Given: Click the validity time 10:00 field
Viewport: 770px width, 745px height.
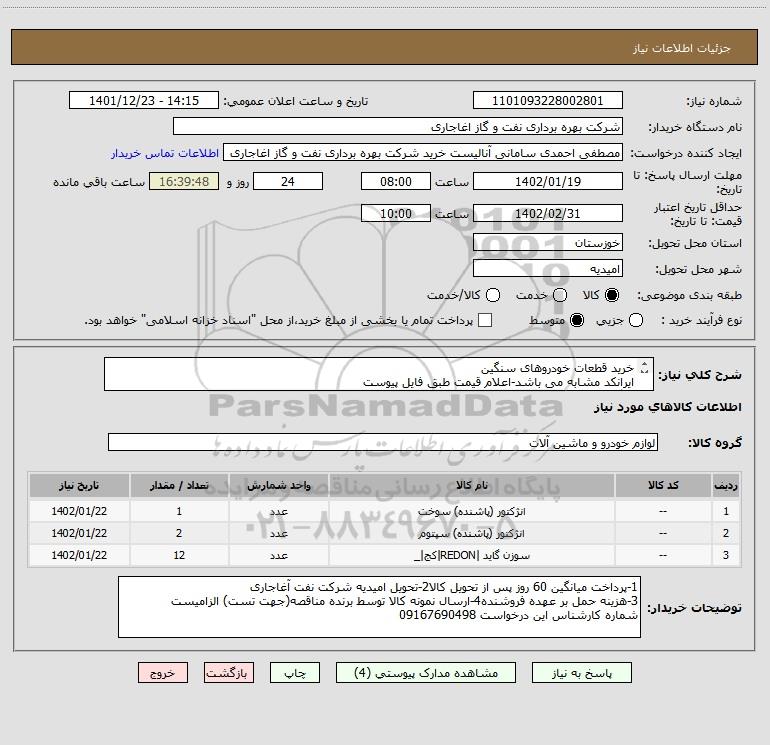Looking at the screenshot, I should [396, 213].
